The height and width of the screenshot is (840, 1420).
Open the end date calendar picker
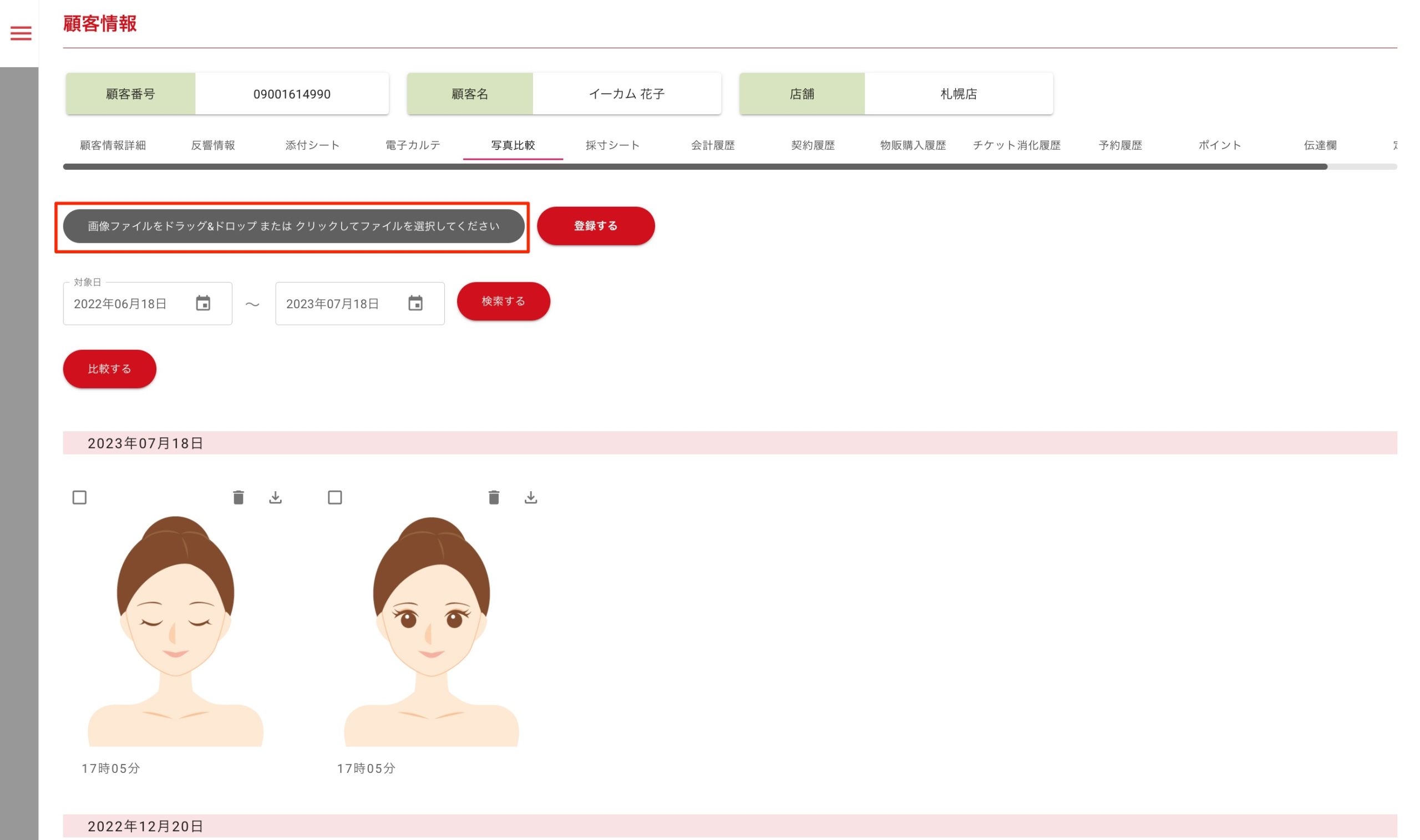point(415,303)
